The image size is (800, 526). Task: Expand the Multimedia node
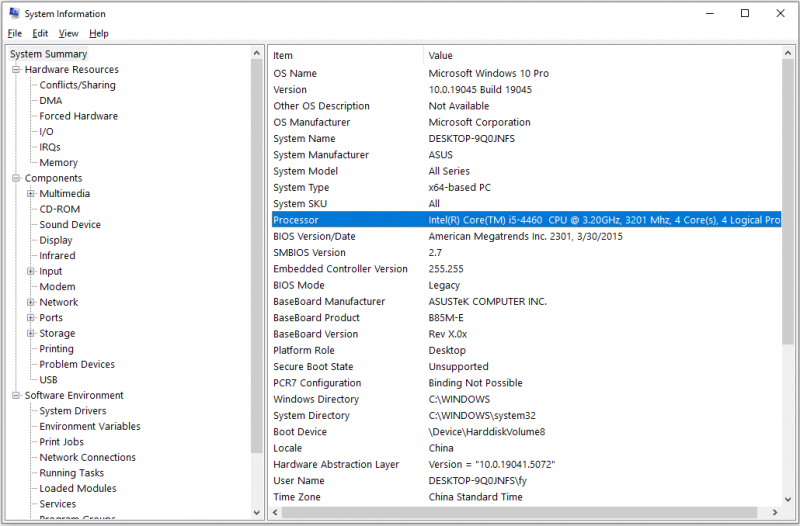(x=31, y=193)
